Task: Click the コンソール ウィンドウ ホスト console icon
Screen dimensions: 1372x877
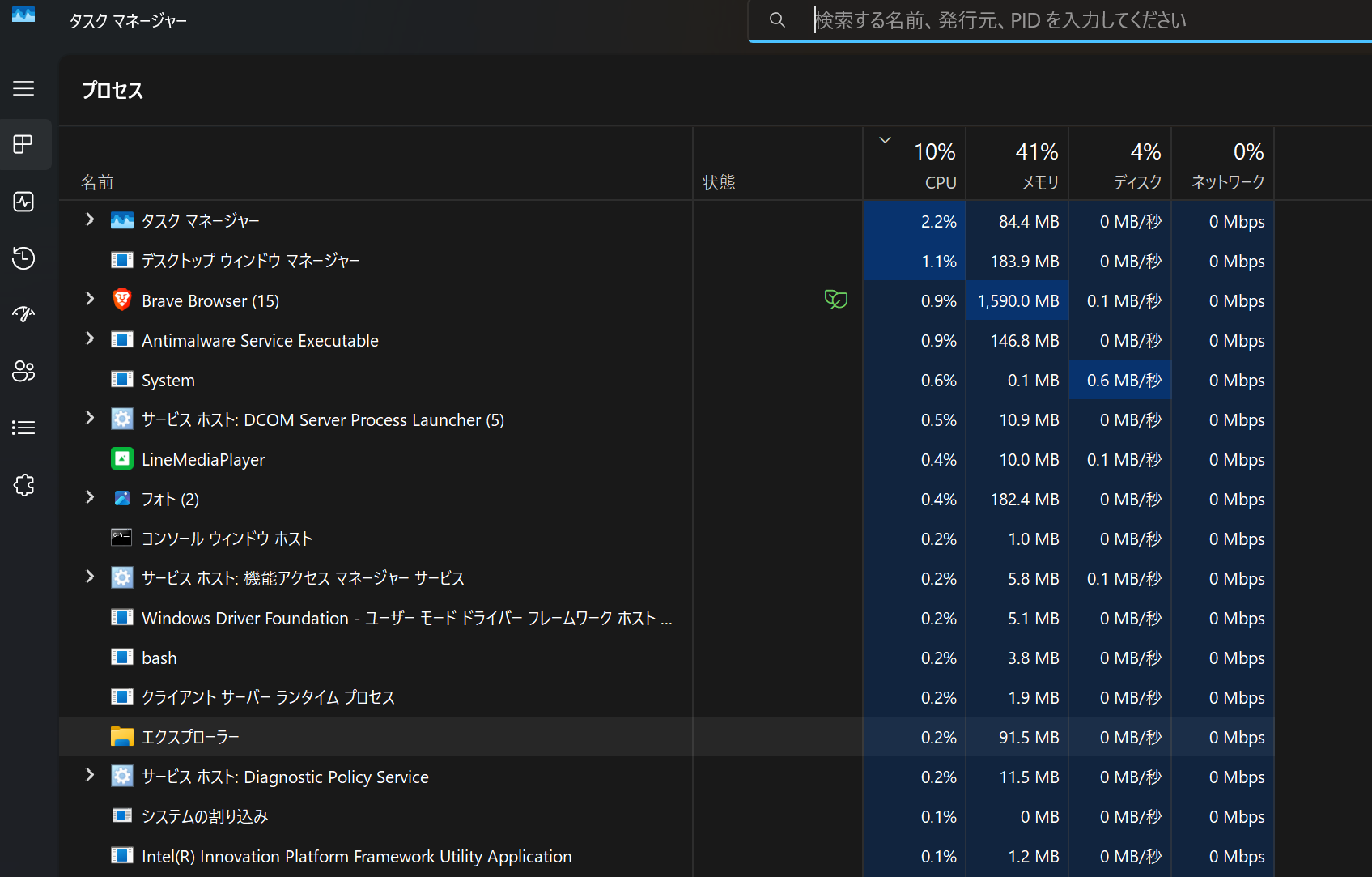Action: (x=122, y=538)
